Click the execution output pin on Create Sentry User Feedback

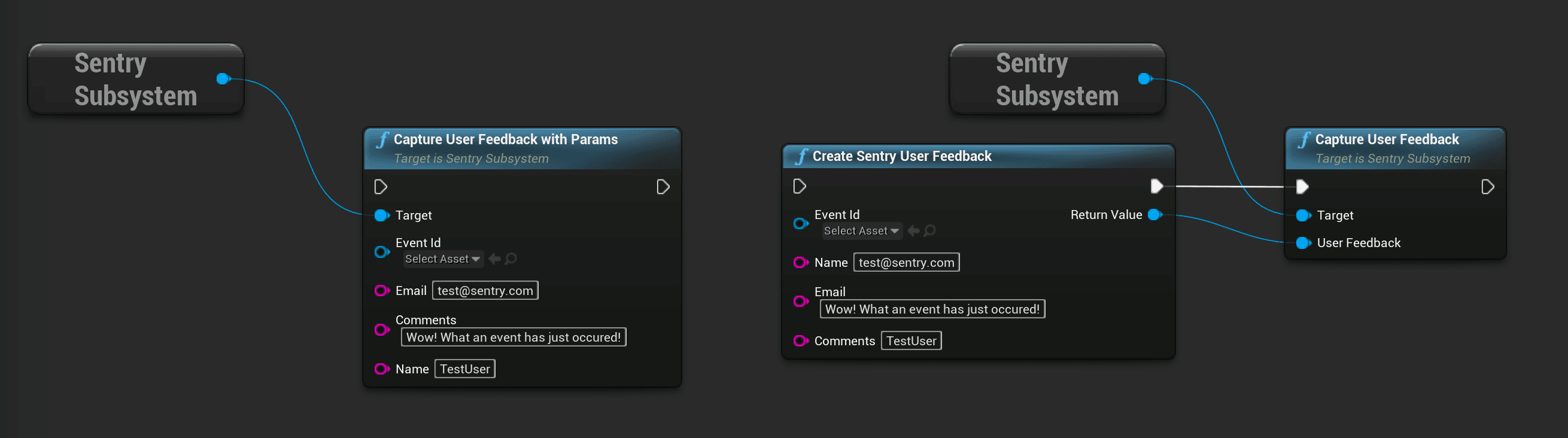[1155, 186]
